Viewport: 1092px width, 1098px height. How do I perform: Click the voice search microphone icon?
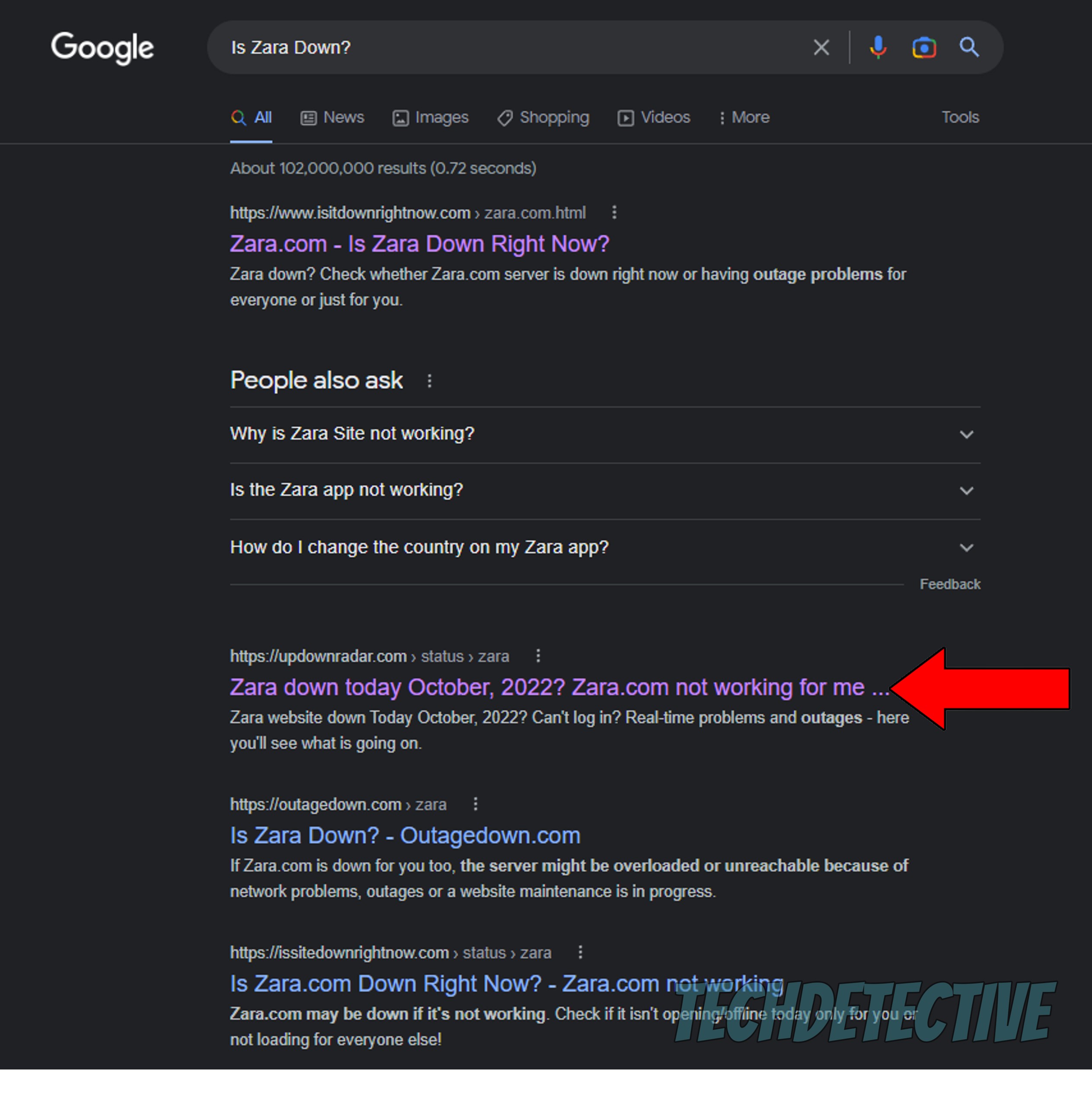tap(878, 47)
